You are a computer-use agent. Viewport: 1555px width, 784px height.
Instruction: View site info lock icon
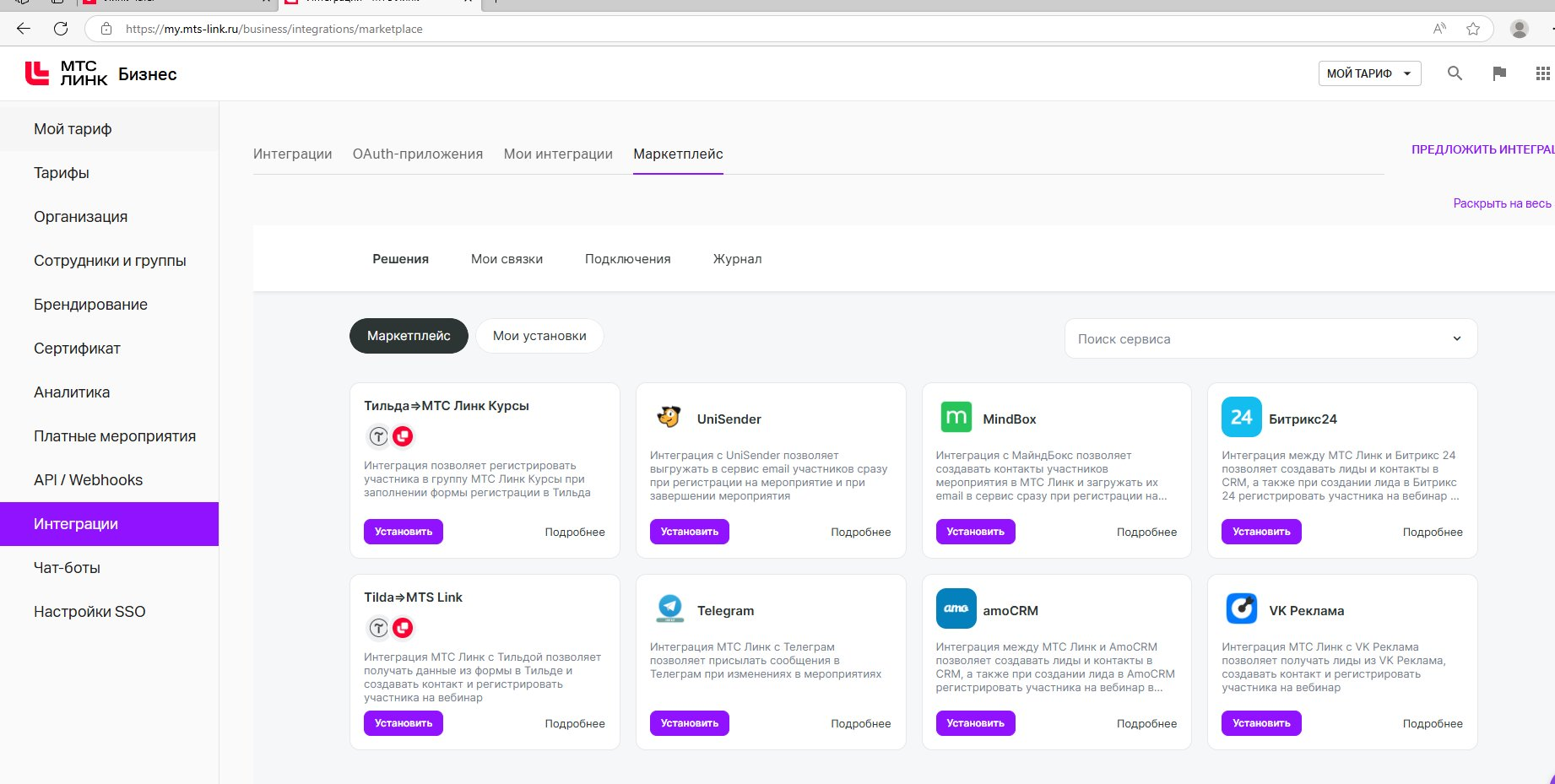point(106,29)
